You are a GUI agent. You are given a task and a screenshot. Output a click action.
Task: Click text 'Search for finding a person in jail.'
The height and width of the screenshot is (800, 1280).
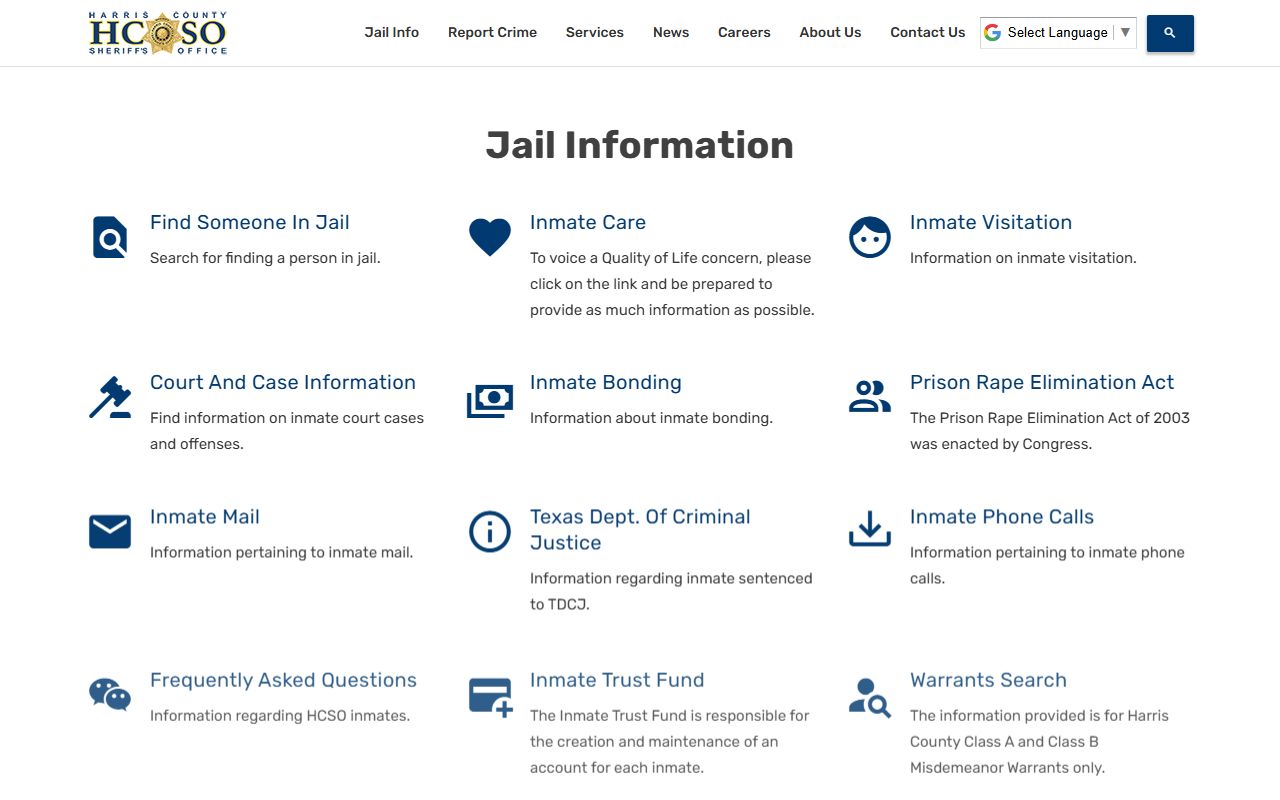point(265,258)
